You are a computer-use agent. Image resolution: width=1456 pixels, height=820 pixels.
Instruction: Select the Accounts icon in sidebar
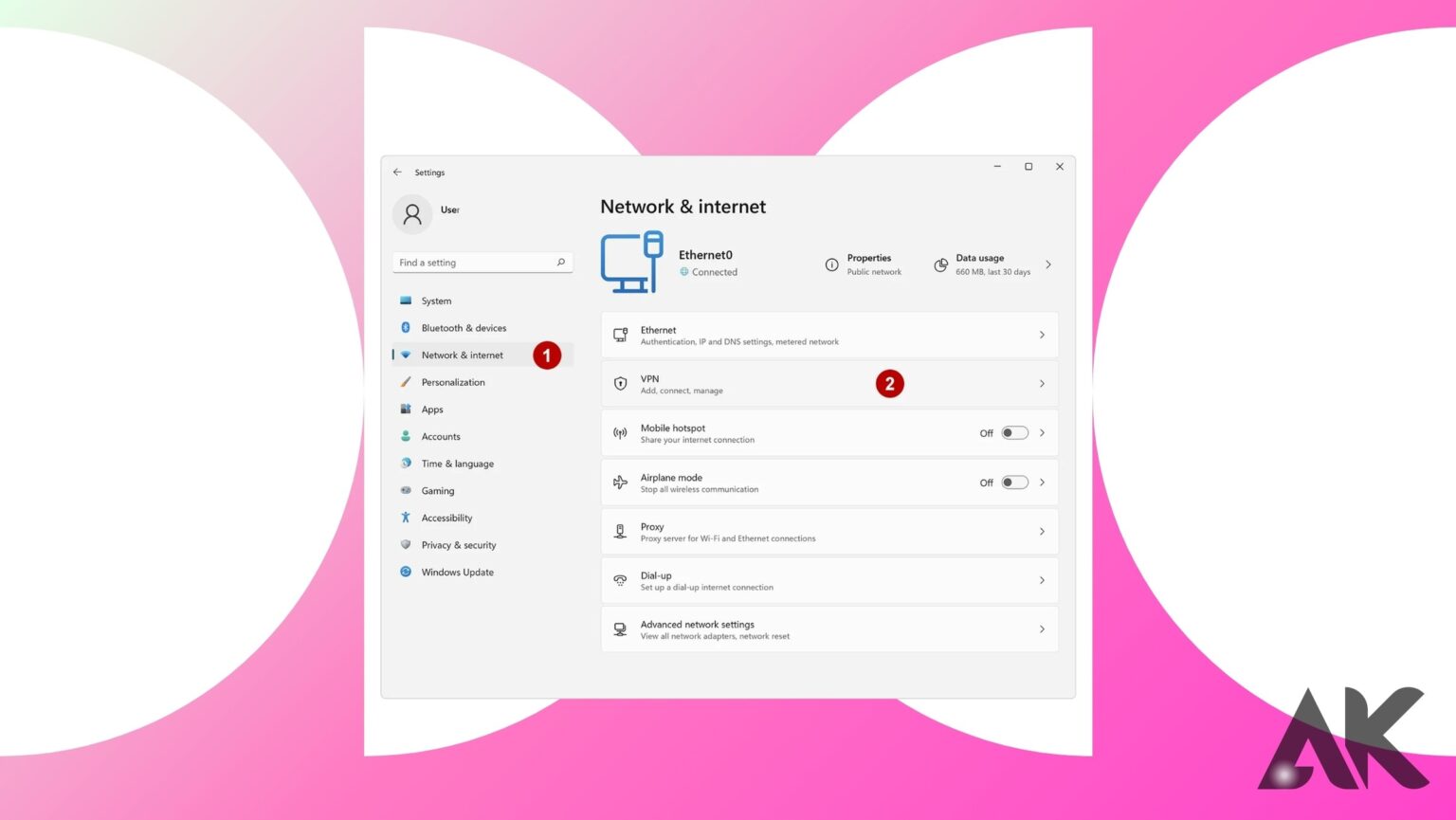coord(407,436)
